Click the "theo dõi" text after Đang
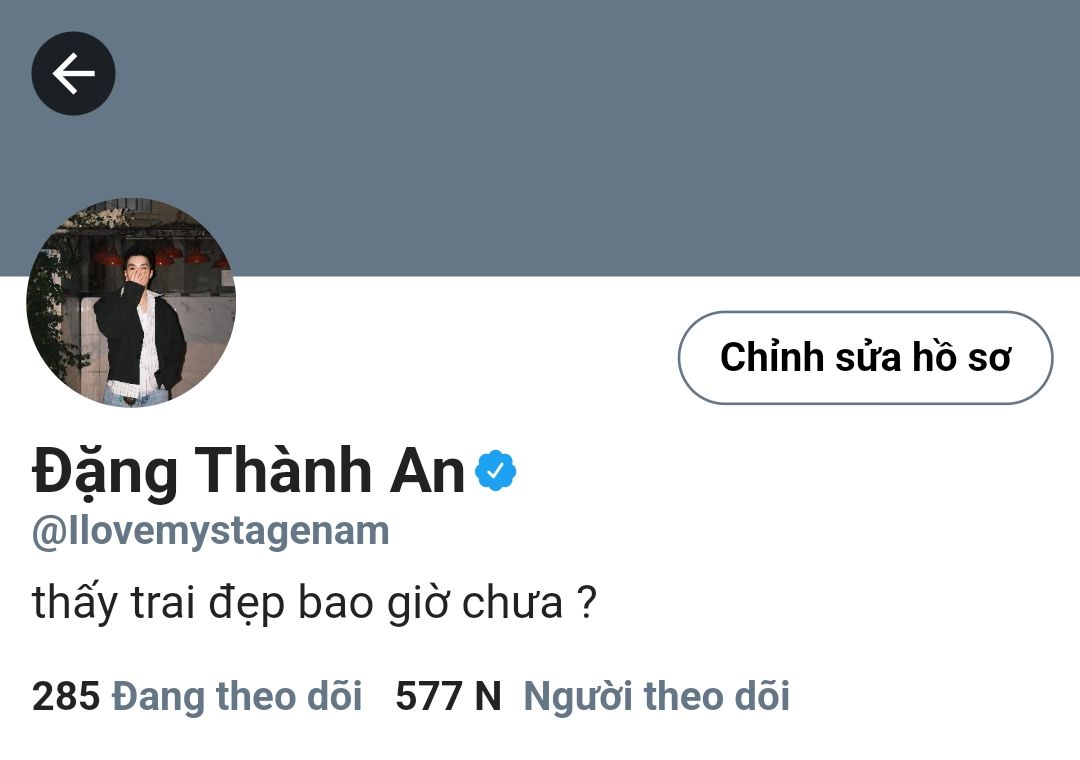This screenshot has height=760, width=1080. [x=289, y=695]
